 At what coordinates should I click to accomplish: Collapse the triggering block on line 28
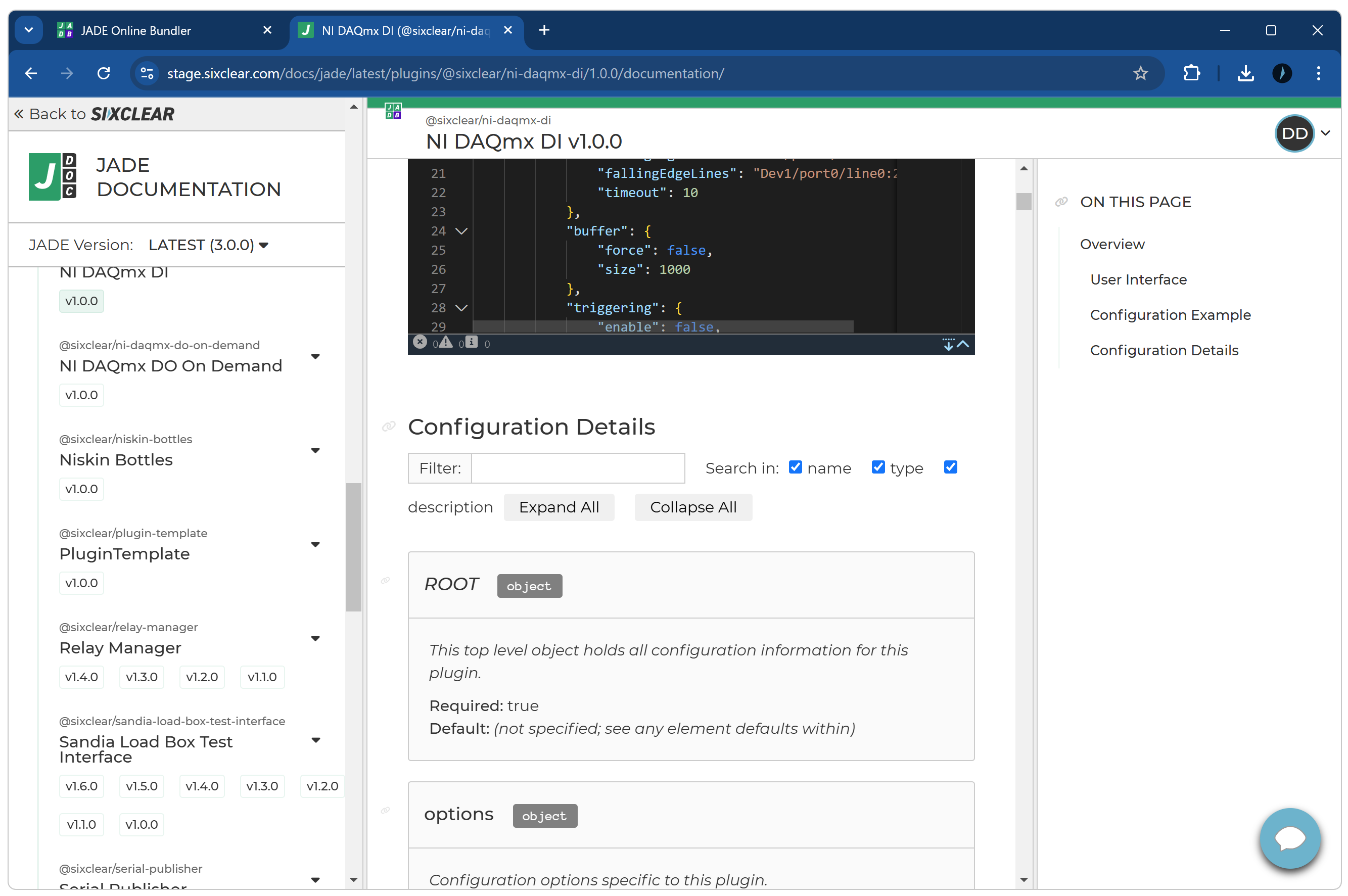(x=461, y=307)
